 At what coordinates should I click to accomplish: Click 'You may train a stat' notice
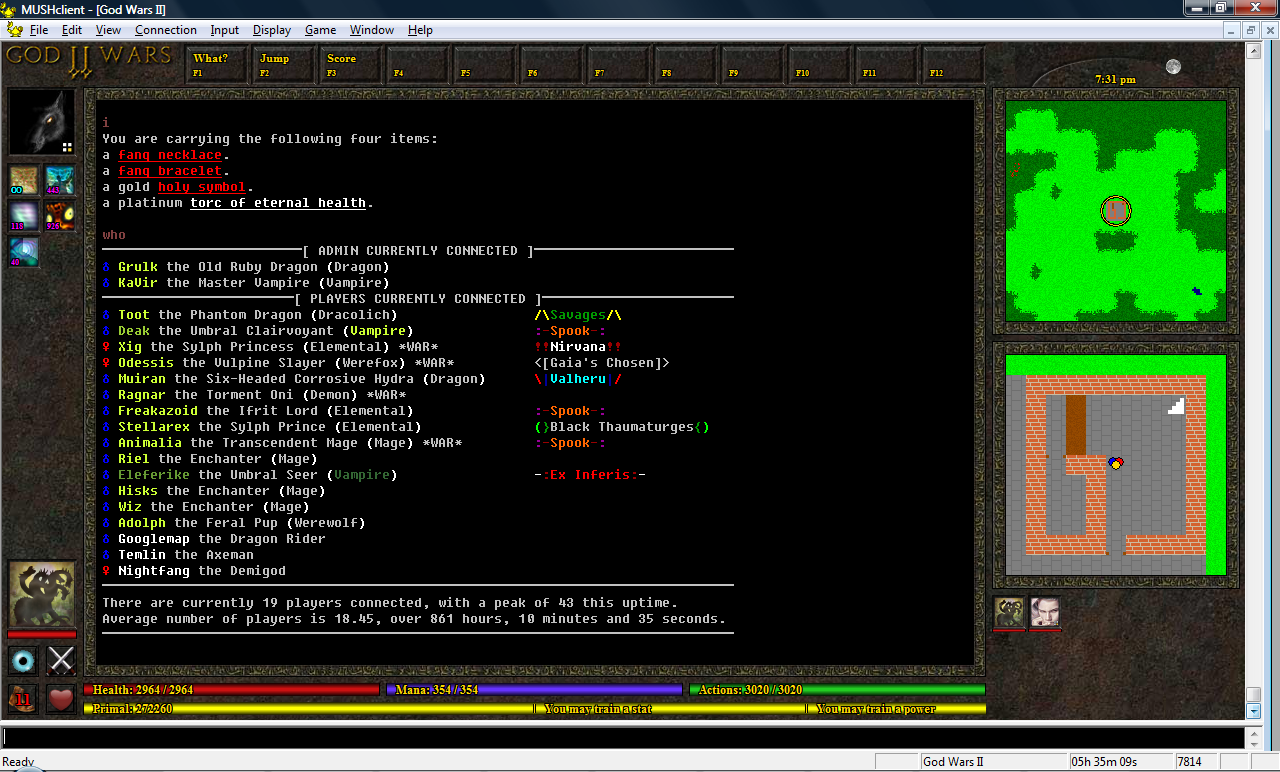[598, 709]
